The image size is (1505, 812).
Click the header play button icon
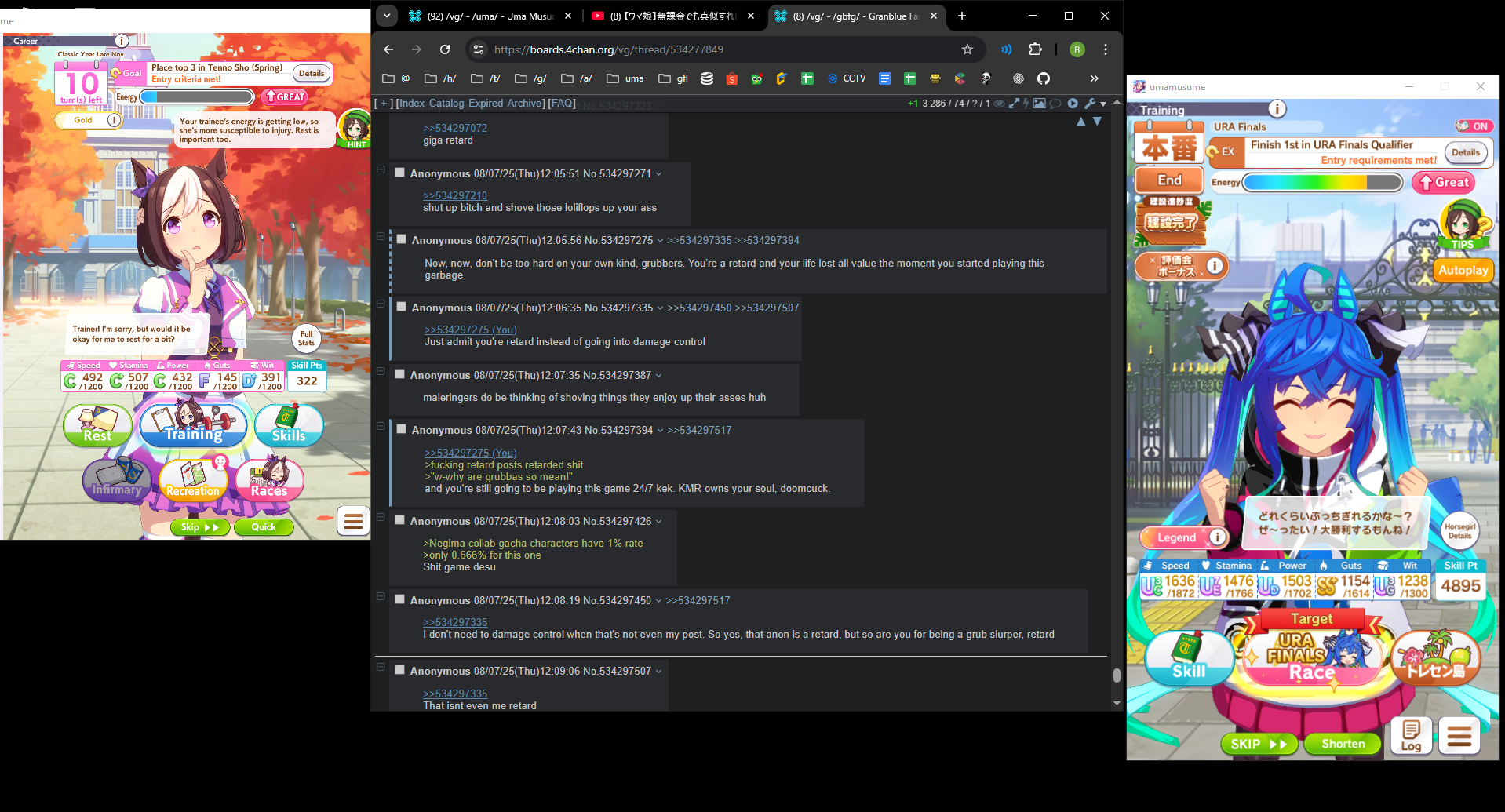(1073, 104)
